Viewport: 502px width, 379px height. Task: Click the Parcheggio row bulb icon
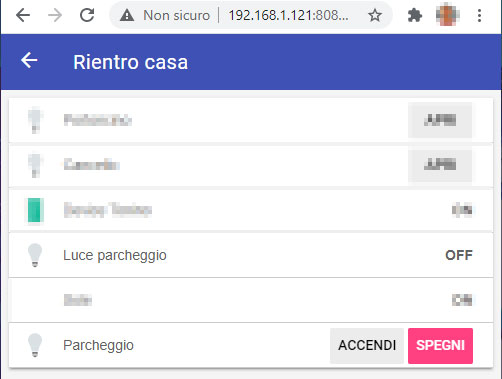(x=35, y=345)
